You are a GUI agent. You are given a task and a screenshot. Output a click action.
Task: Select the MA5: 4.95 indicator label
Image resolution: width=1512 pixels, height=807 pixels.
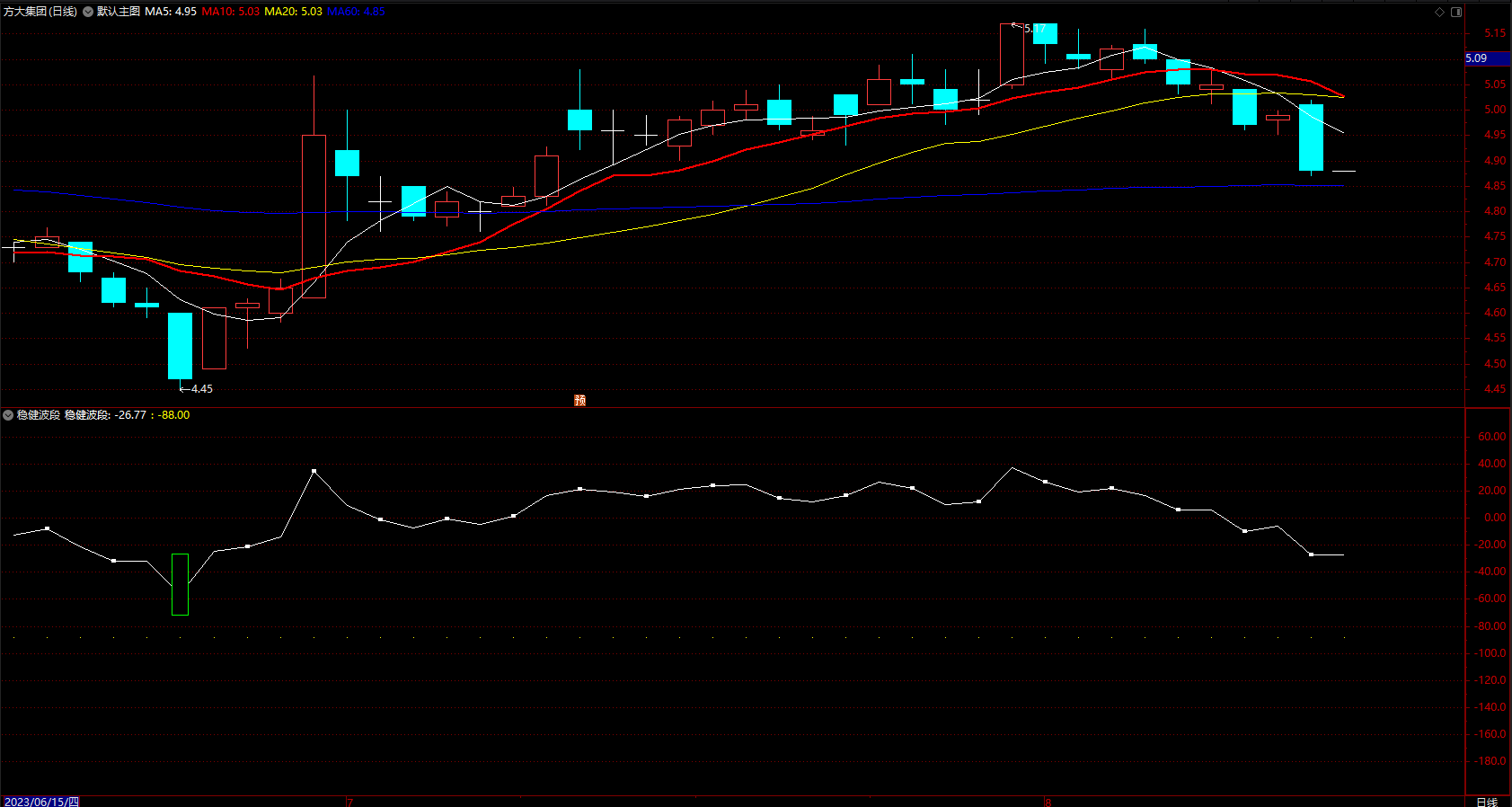171,12
